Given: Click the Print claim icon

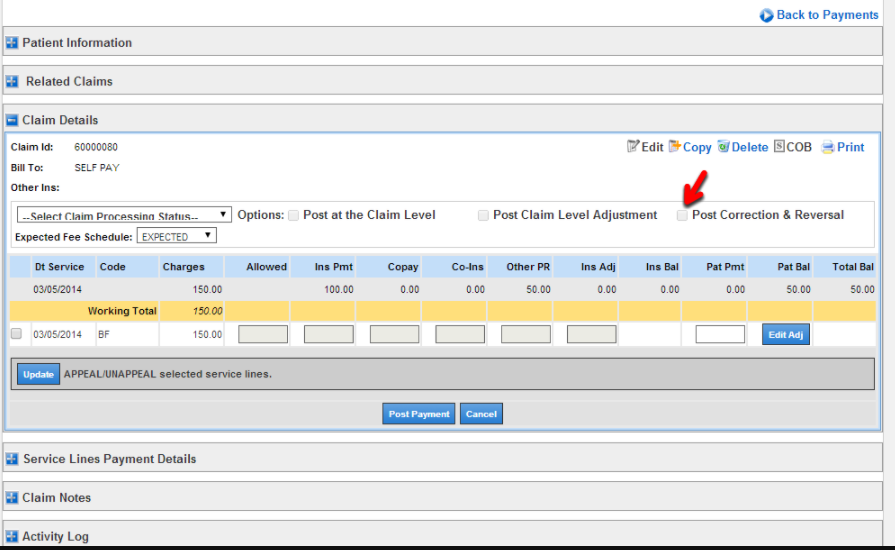Looking at the screenshot, I should click(828, 147).
